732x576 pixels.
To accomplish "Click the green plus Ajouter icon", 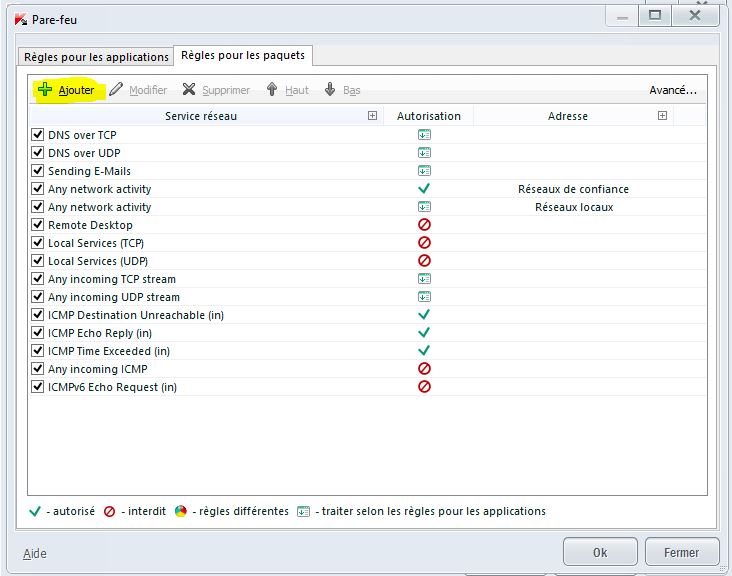I will [44, 90].
